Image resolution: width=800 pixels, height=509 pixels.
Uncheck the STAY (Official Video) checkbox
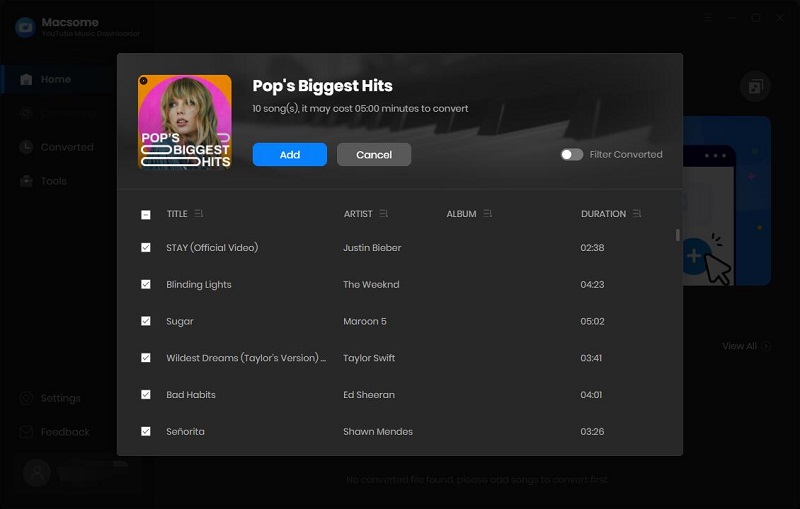click(x=146, y=247)
